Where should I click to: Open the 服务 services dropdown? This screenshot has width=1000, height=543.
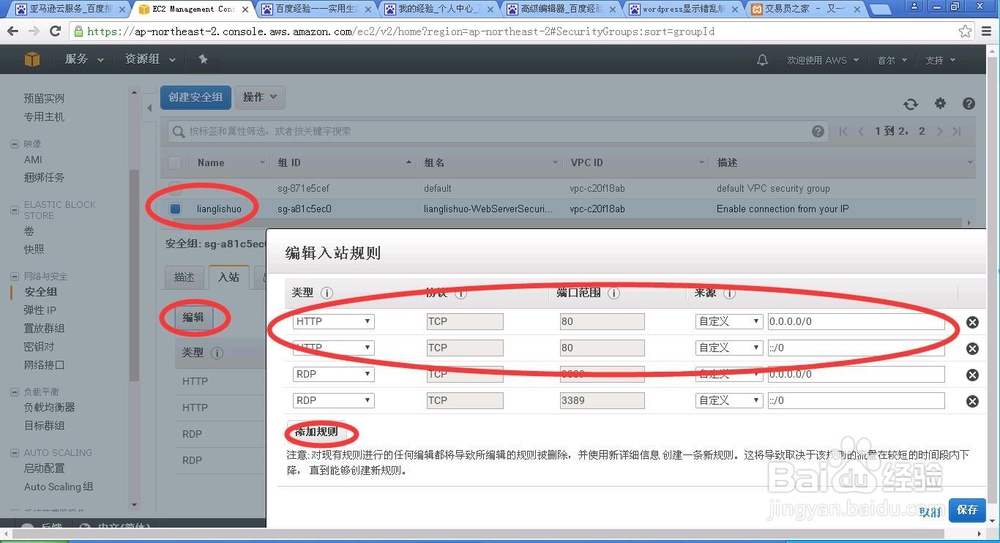pyautogui.click(x=84, y=59)
